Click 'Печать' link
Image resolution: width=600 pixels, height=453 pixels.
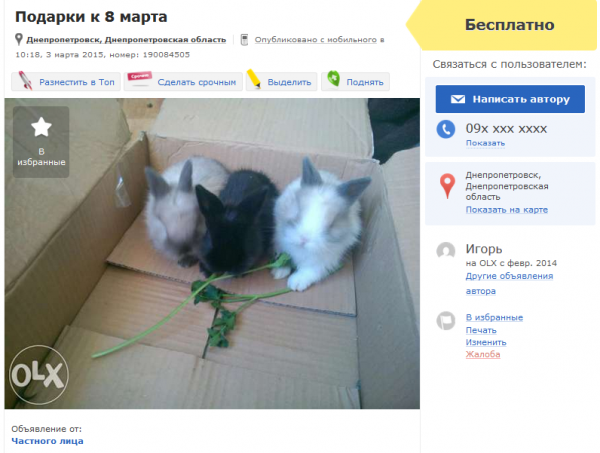point(481,330)
